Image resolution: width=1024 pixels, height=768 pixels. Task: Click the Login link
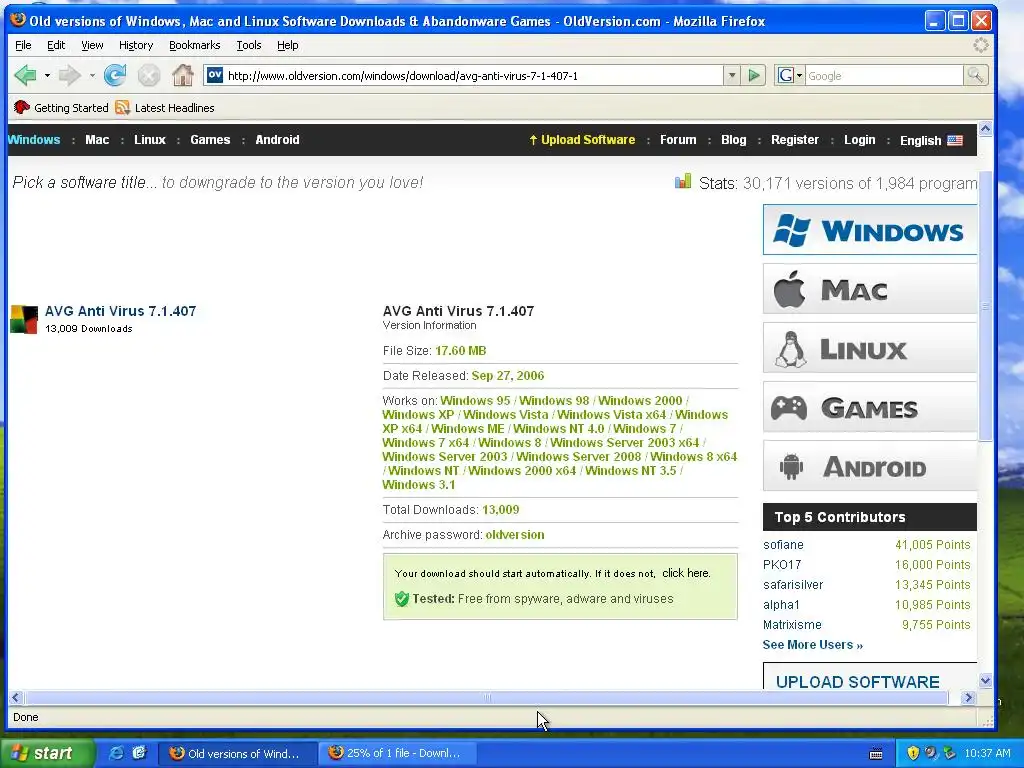(859, 140)
